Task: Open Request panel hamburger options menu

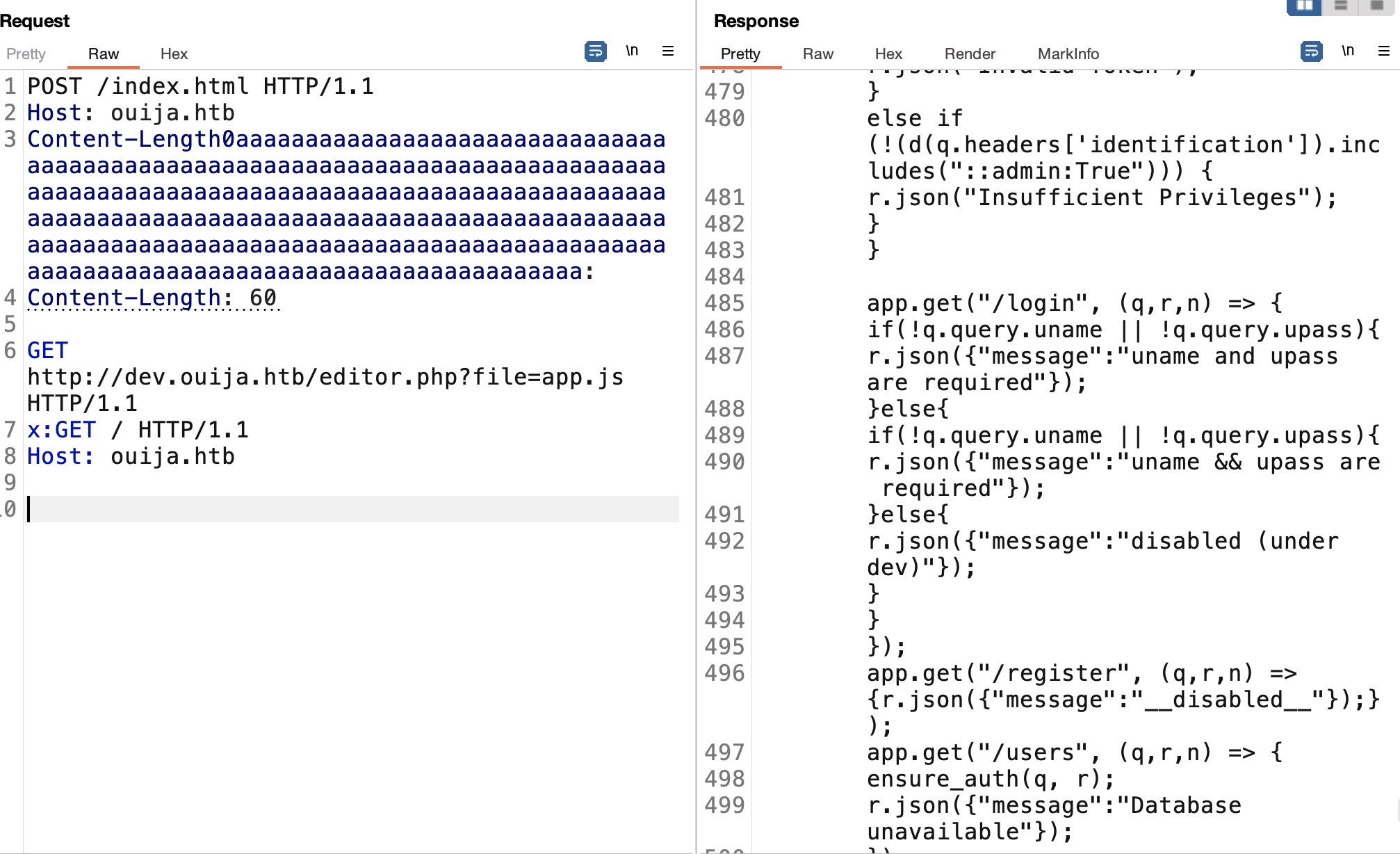Action: coord(668,51)
